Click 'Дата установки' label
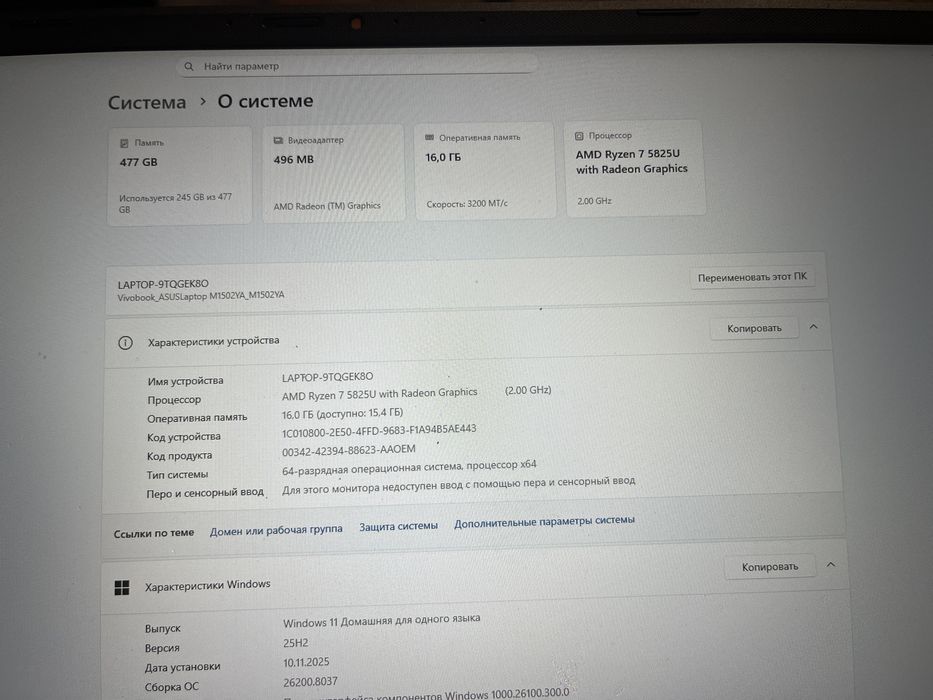 [183, 668]
